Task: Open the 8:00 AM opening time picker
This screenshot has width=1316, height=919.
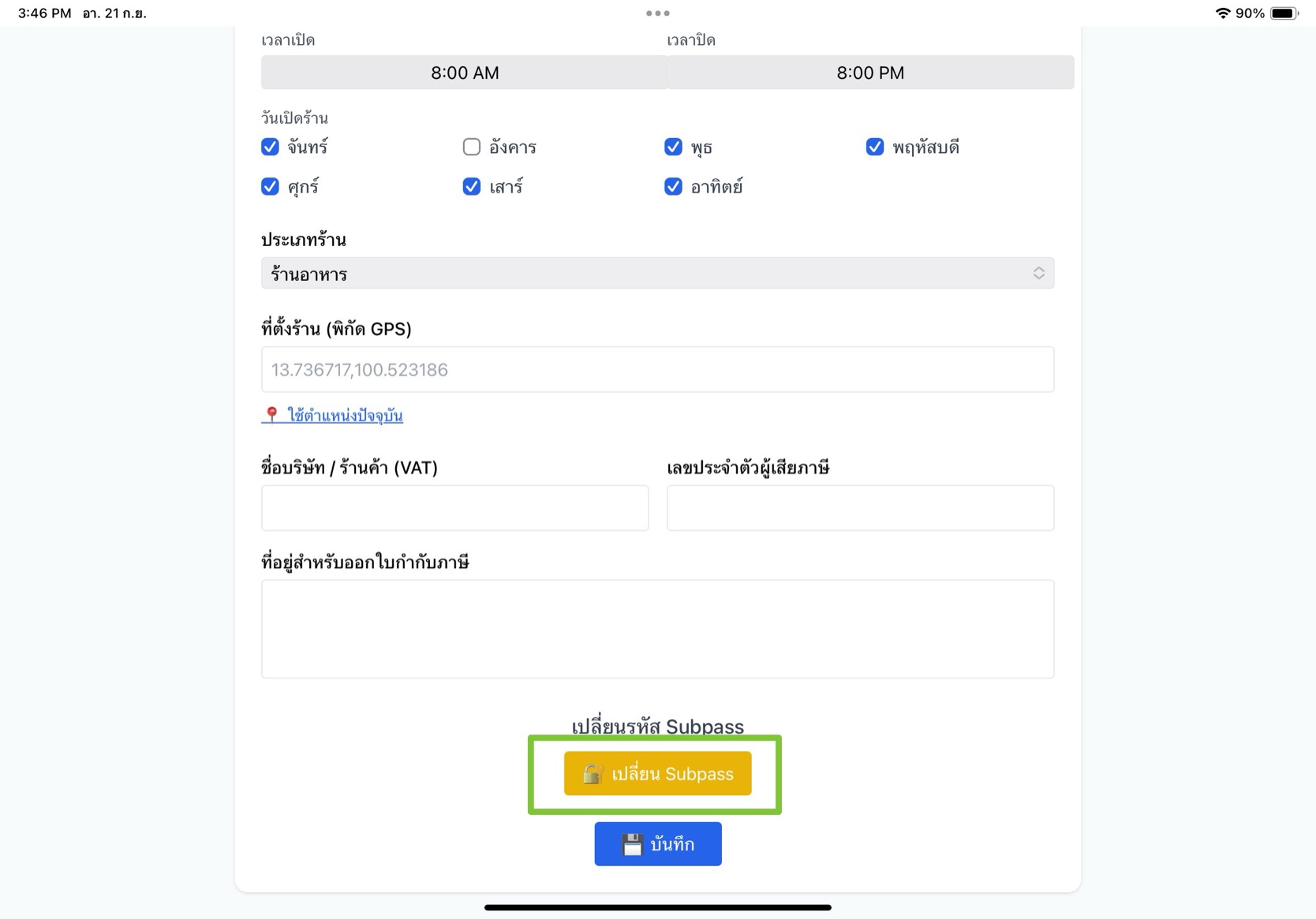Action: click(465, 73)
